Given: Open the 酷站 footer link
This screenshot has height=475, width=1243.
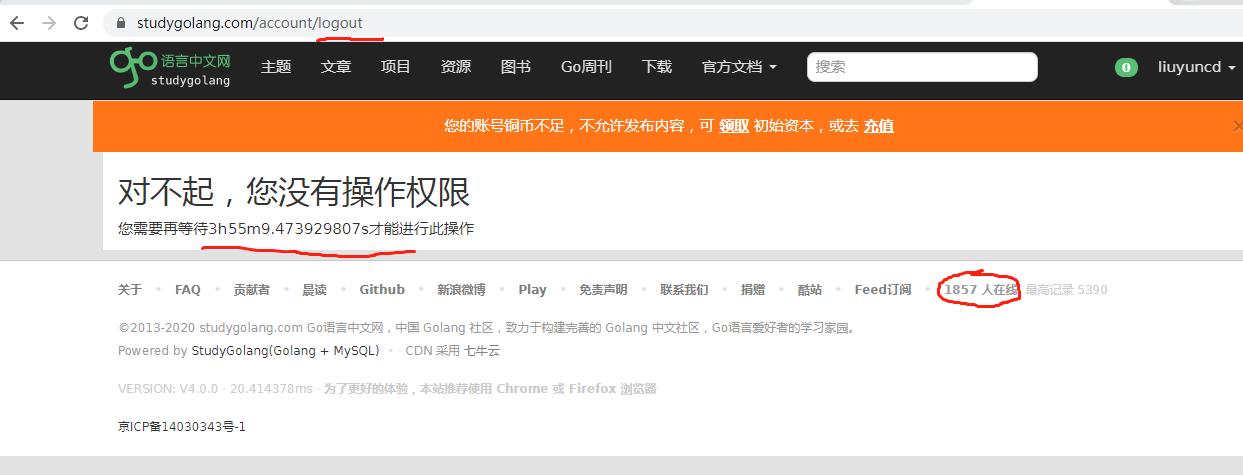Looking at the screenshot, I should pos(810,290).
